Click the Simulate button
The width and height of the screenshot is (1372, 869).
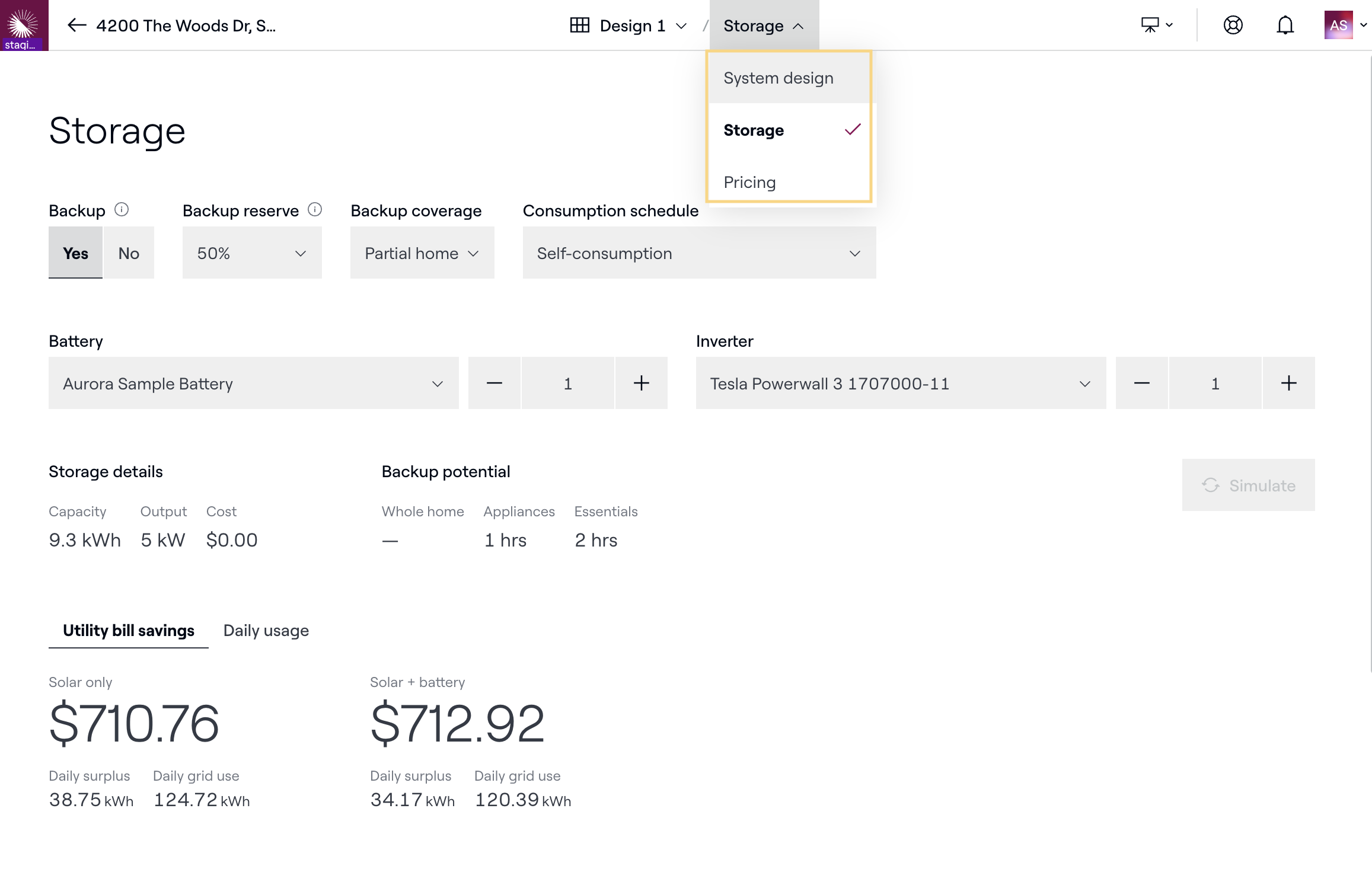tap(1248, 485)
